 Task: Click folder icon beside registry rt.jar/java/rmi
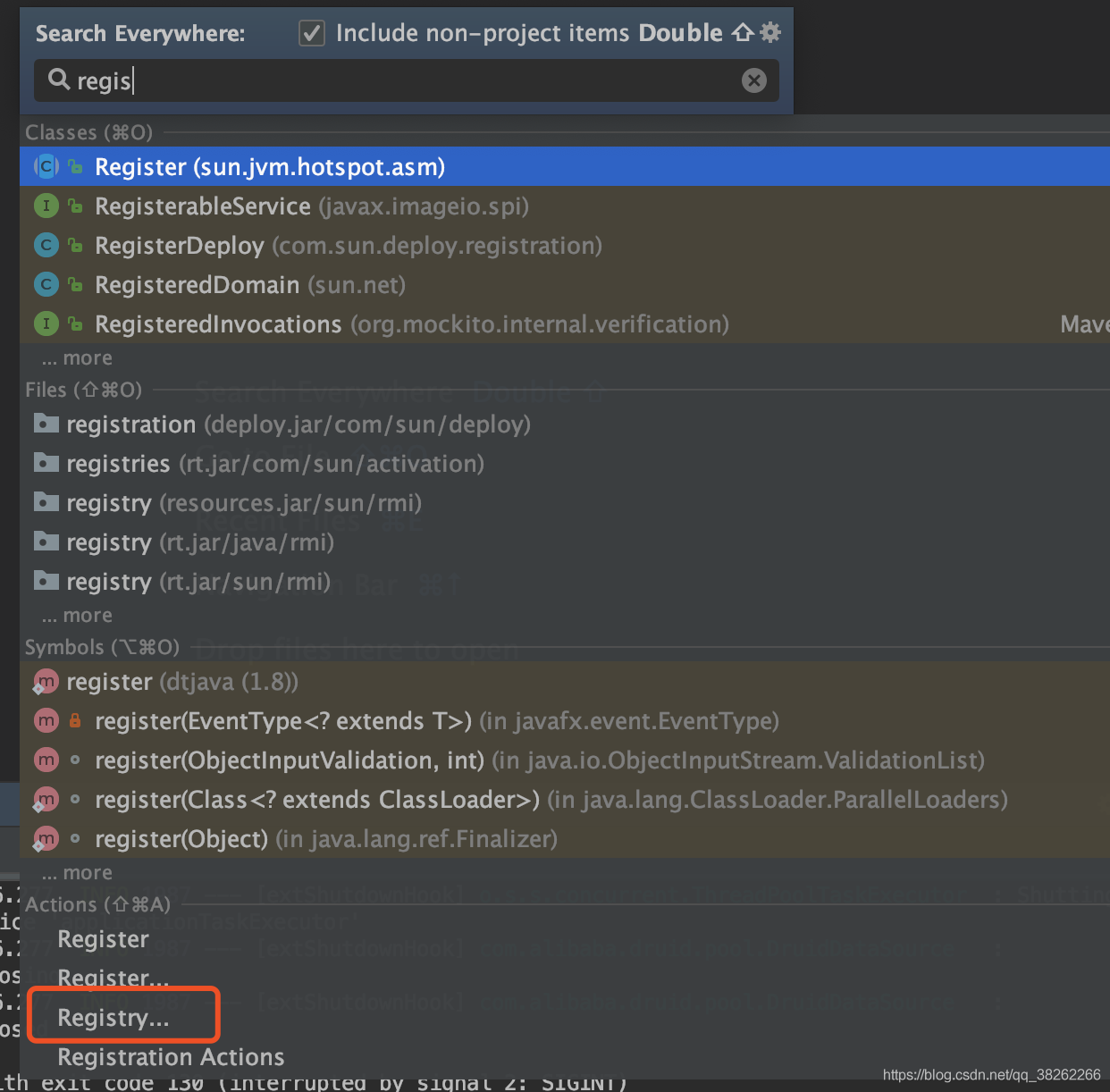point(46,541)
